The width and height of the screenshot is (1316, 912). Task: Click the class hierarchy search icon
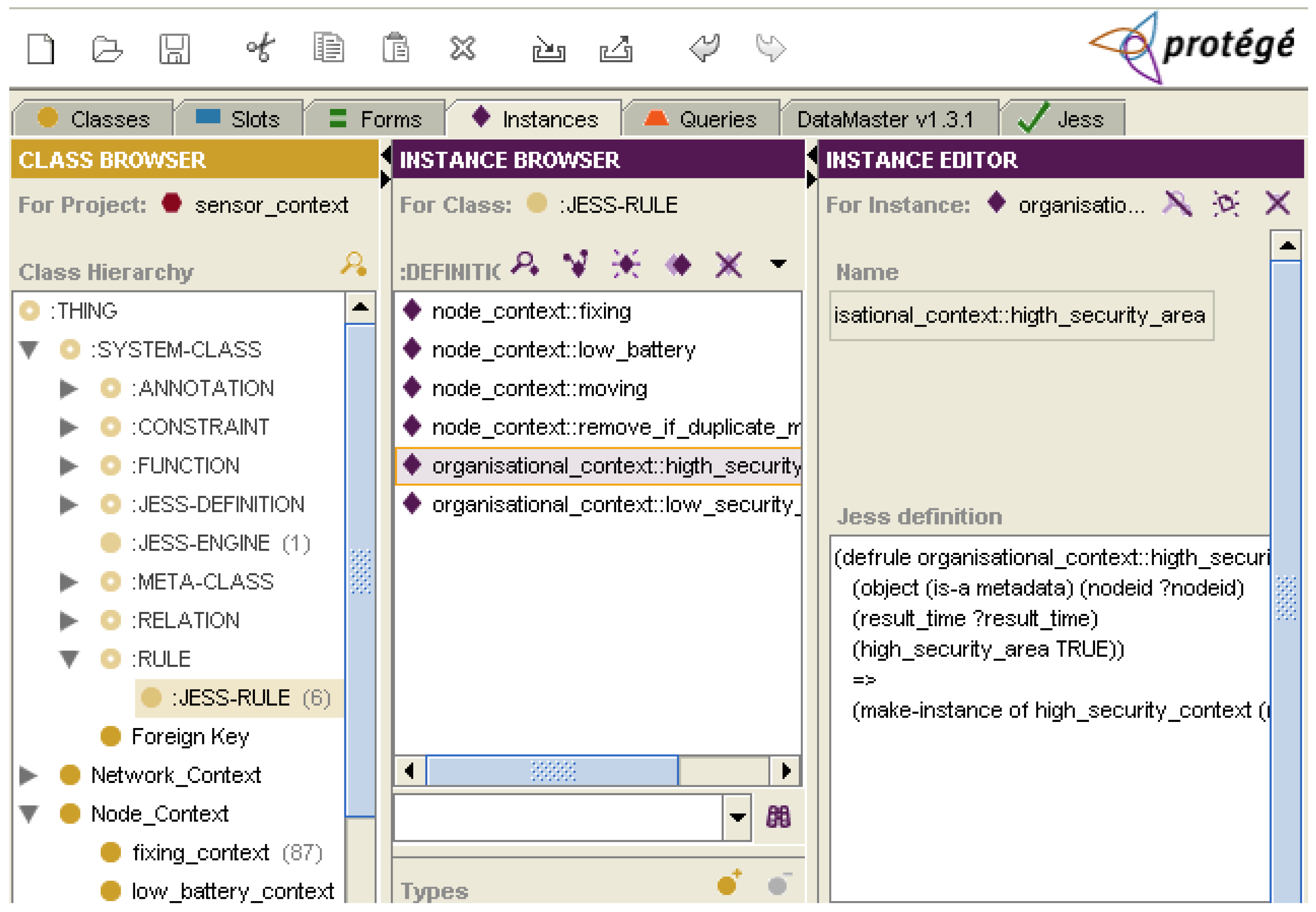click(353, 265)
